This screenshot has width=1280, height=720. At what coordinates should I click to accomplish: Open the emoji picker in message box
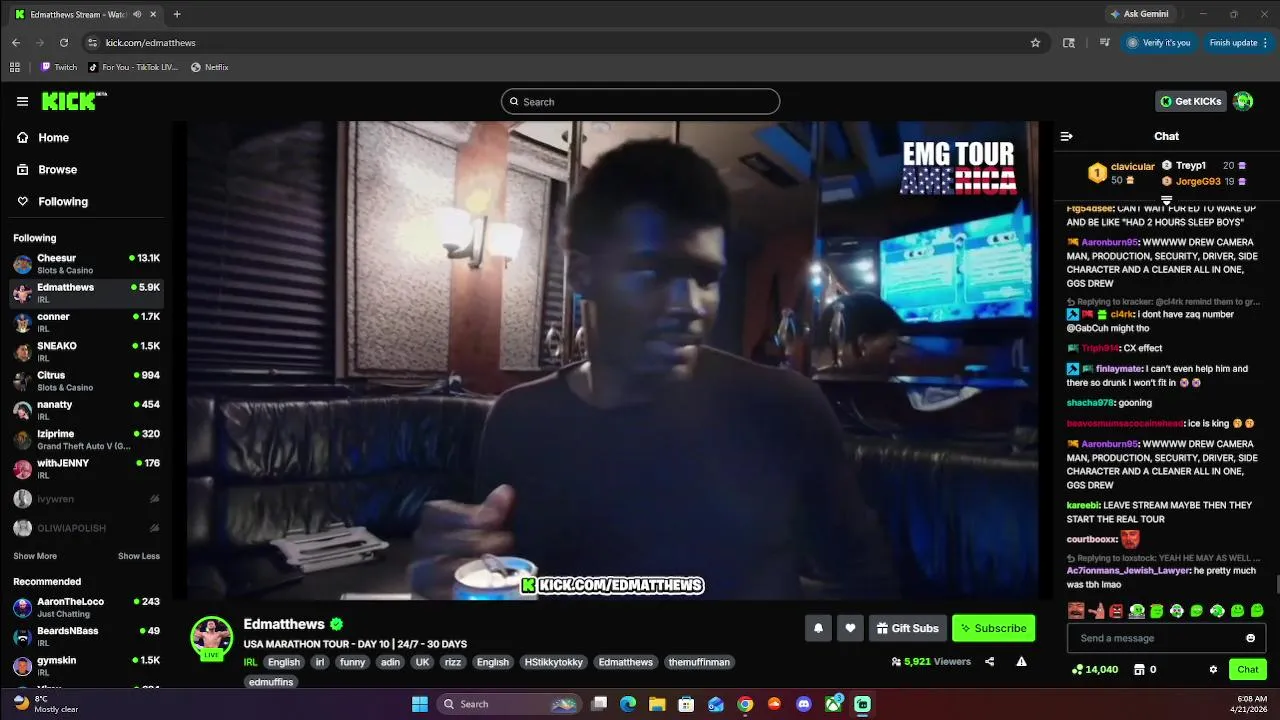[1250, 638]
